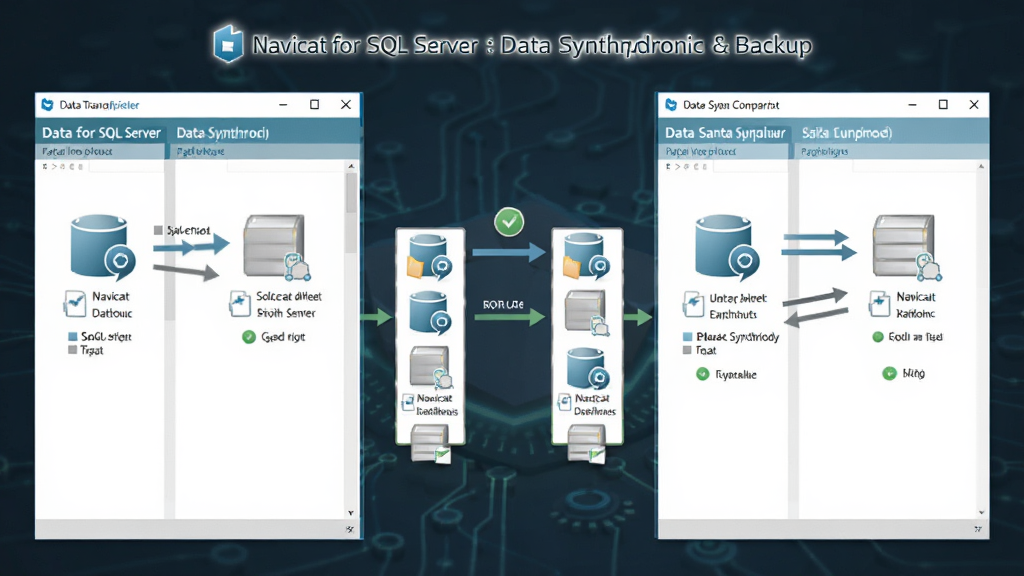Click the 'RORLUe' label between center panels
1024x576 pixels.
pos(503,304)
